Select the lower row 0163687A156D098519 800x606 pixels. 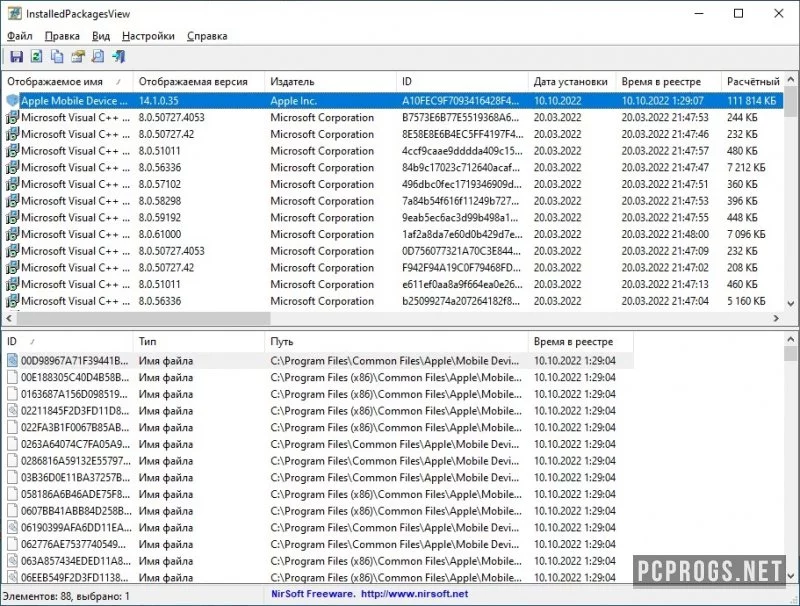coord(317,394)
